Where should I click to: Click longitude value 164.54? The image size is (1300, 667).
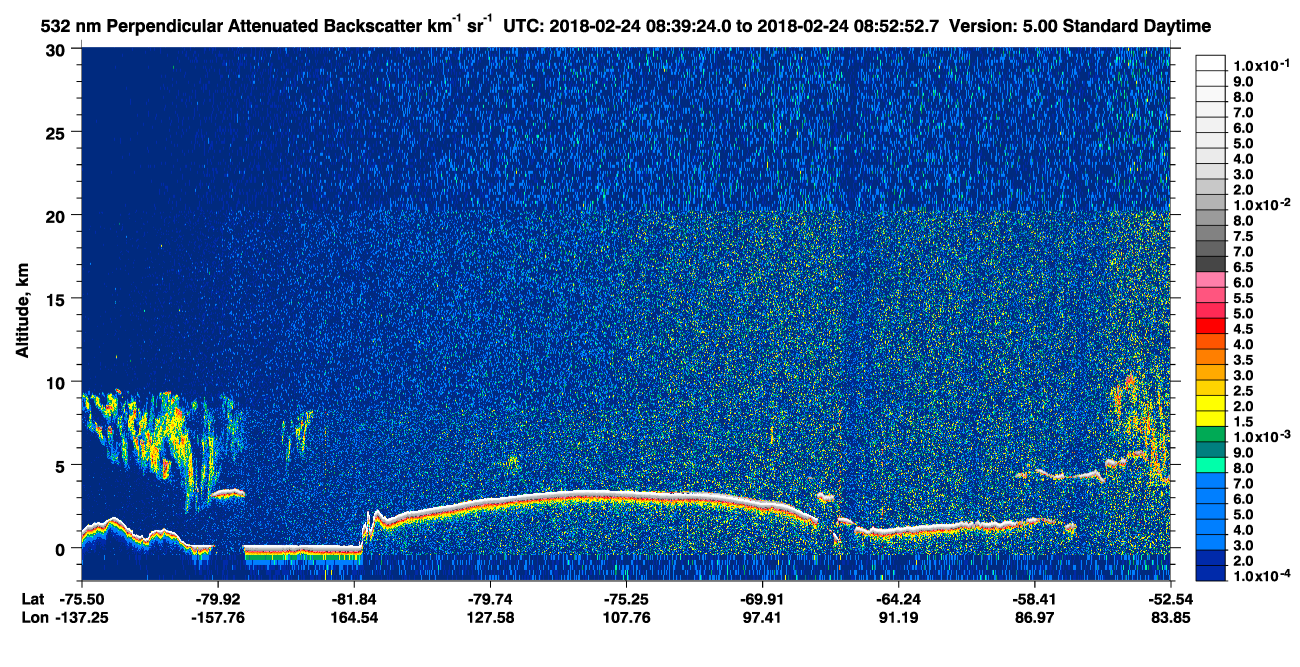click(x=355, y=617)
